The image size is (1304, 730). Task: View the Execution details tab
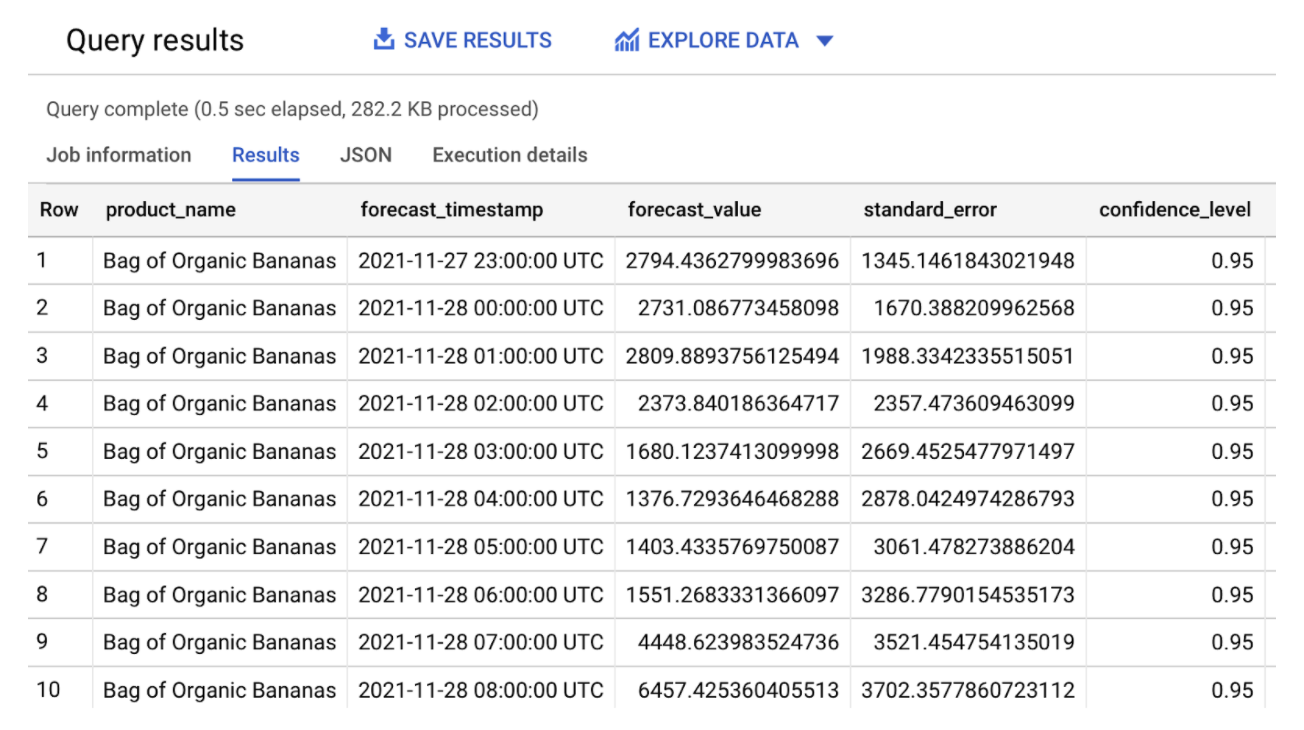(509, 155)
